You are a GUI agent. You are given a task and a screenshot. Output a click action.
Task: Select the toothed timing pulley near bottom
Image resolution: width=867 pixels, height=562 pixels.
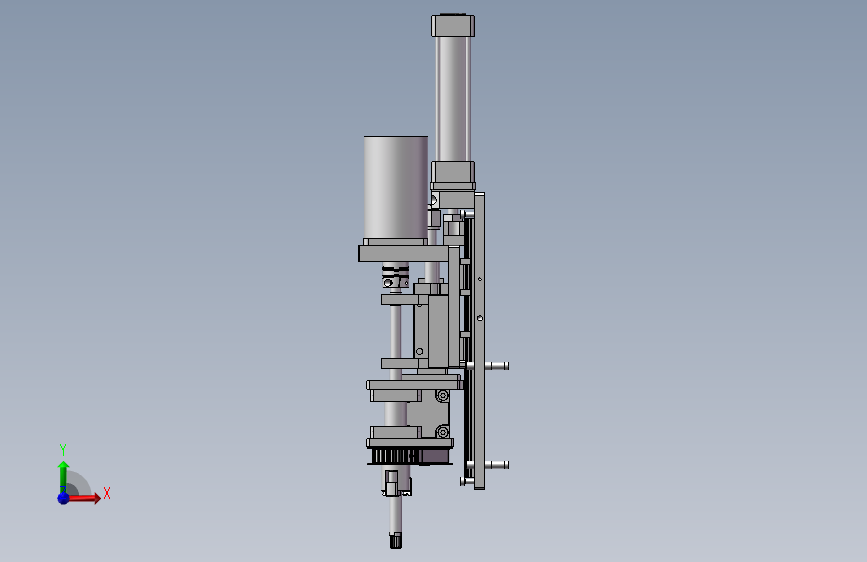coord(394,456)
